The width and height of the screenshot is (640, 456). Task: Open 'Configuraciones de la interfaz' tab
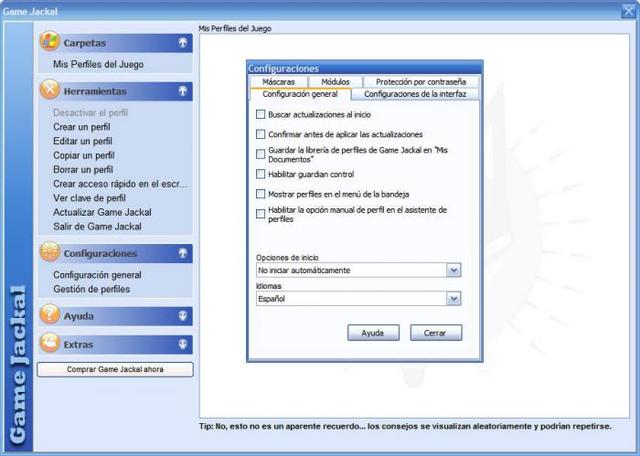[415, 94]
